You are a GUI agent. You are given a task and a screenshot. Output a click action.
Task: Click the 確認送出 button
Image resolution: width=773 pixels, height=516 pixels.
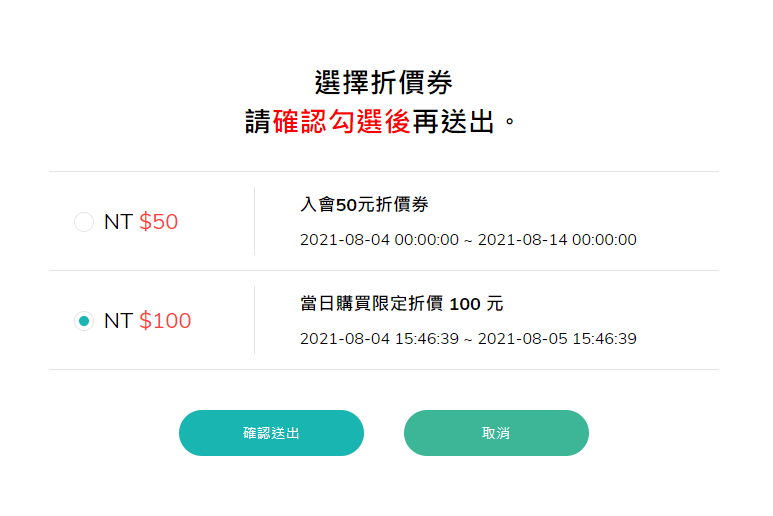coord(271,433)
